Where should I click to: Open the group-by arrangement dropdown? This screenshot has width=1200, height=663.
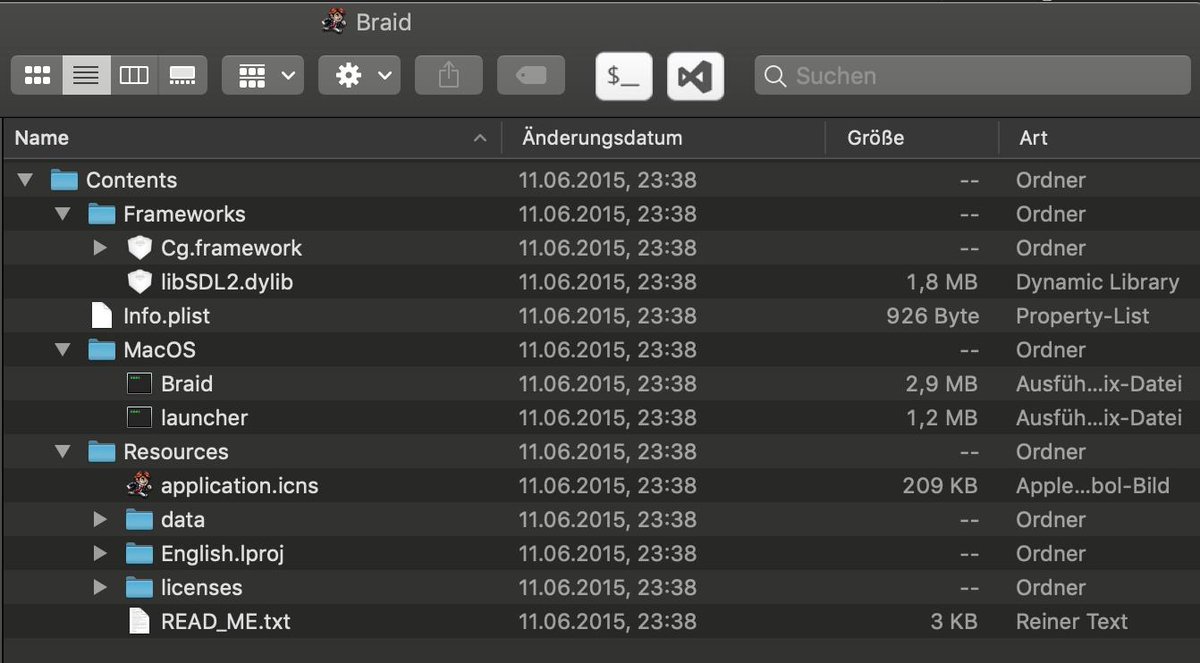coord(263,76)
